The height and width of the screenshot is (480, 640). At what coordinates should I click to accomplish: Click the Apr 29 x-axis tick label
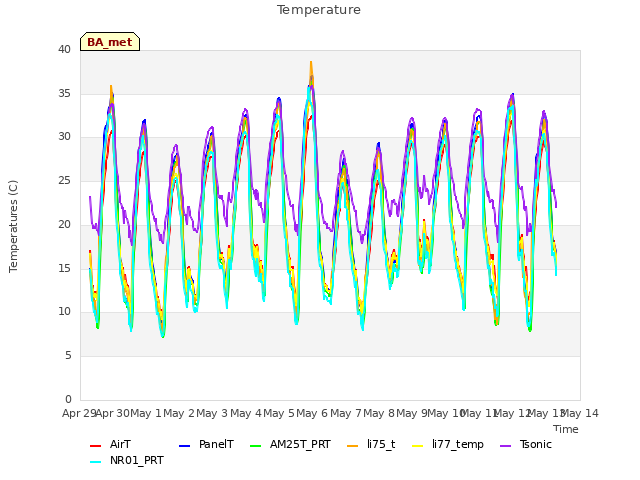click(x=79, y=413)
